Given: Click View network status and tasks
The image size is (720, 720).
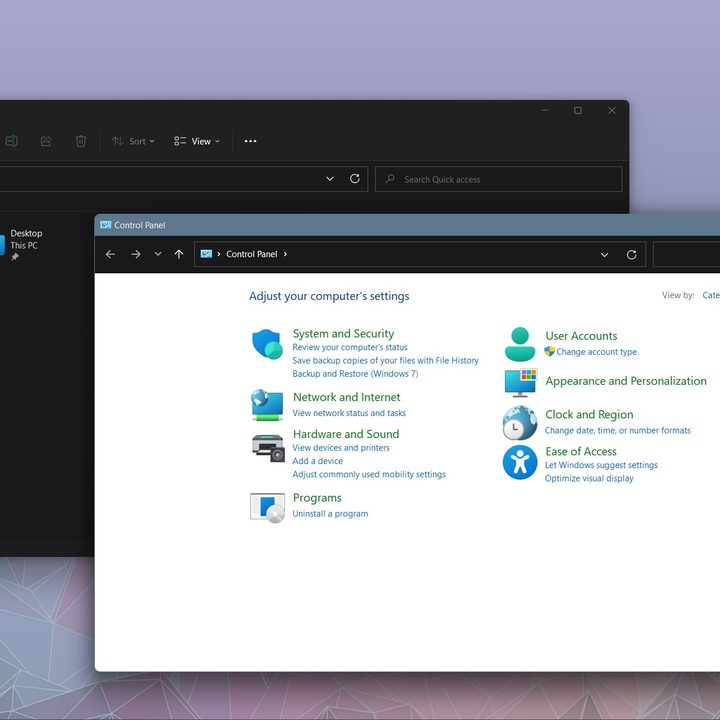Looking at the screenshot, I should point(349,413).
